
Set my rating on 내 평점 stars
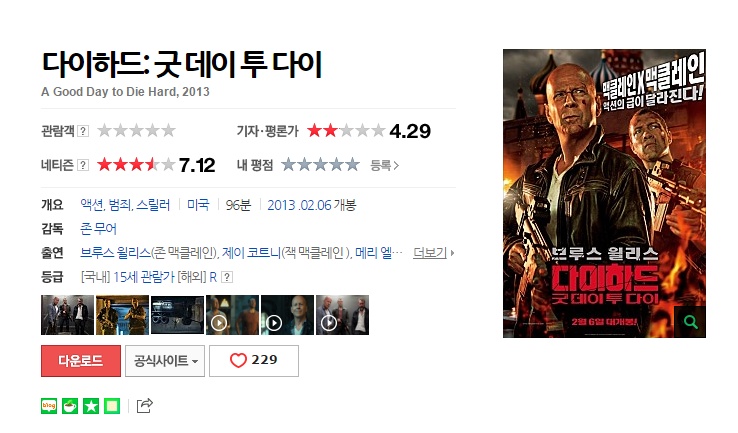[320, 165]
